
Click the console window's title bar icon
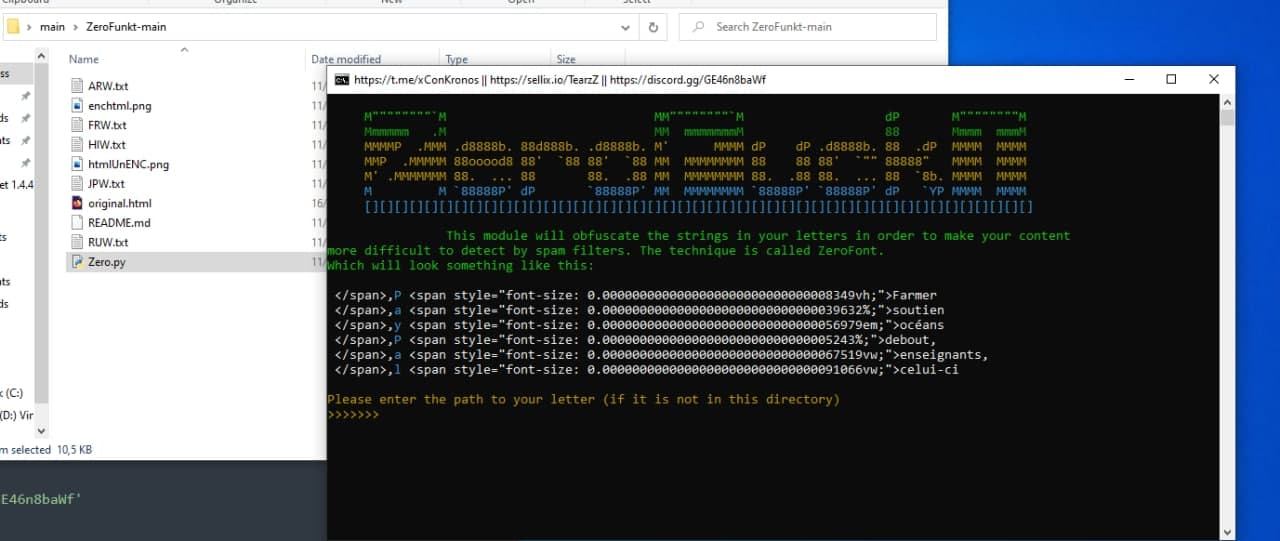click(x=341, y=80)
